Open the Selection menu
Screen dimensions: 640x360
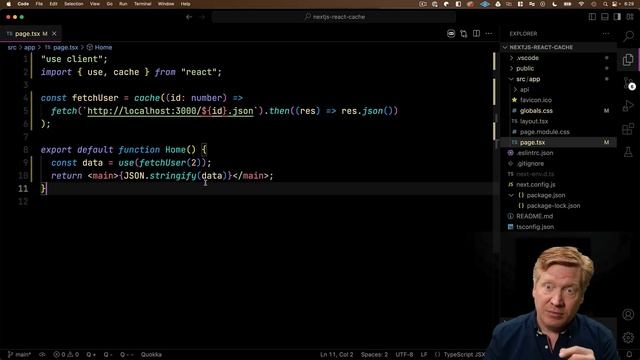(74, 4)
